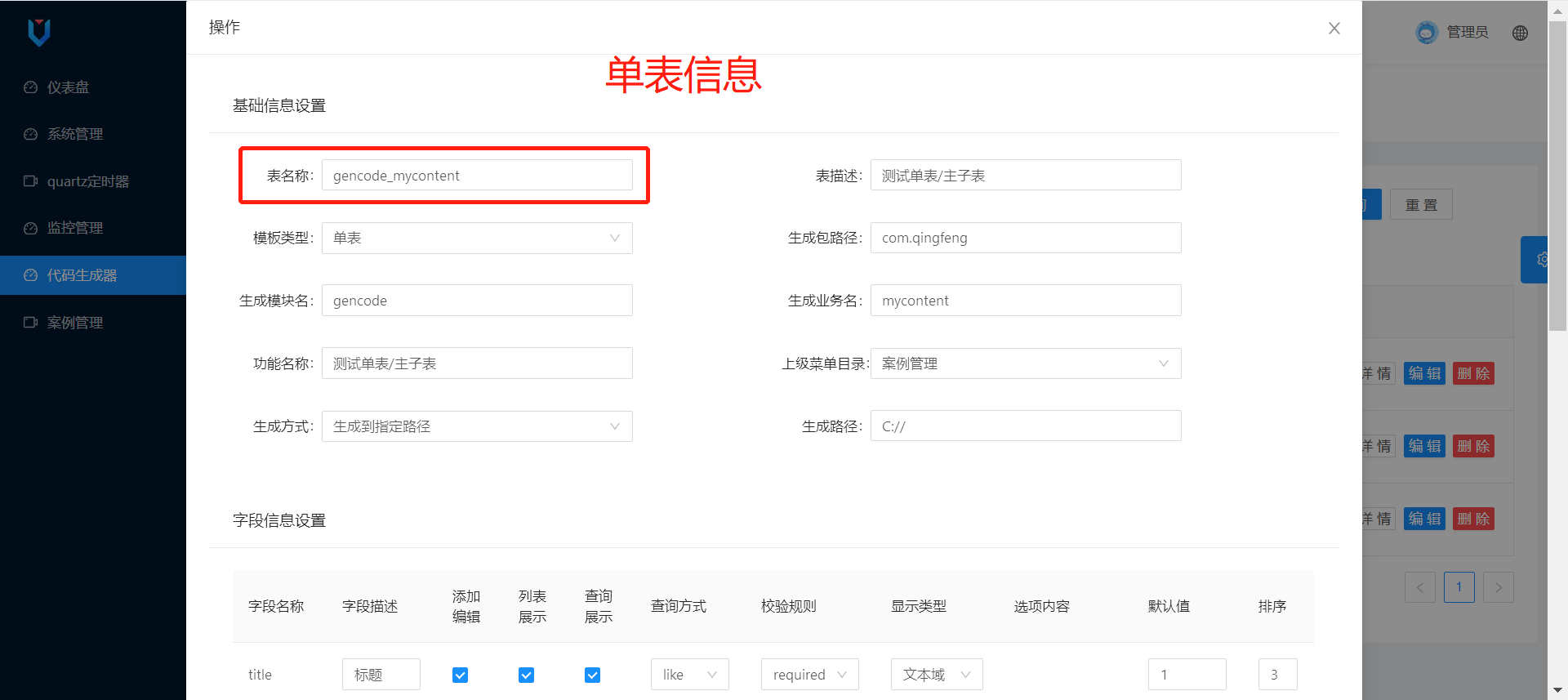
Task: Click the globe language icon
Action: [1520, 33]
